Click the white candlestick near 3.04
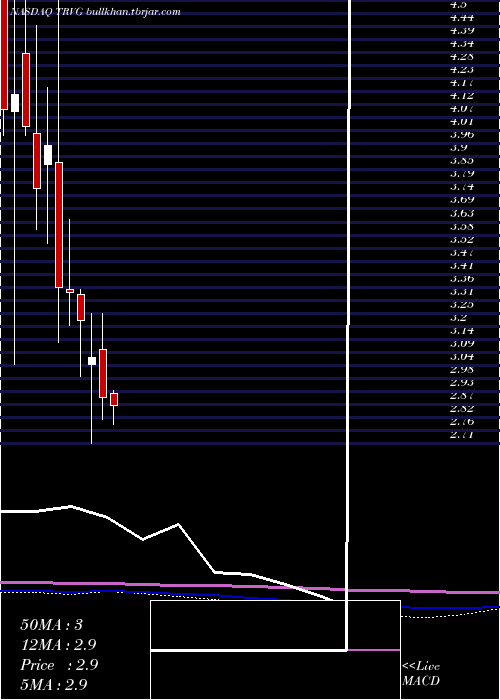The width and height of the screenshot is (500, 700). pos(92,361)
